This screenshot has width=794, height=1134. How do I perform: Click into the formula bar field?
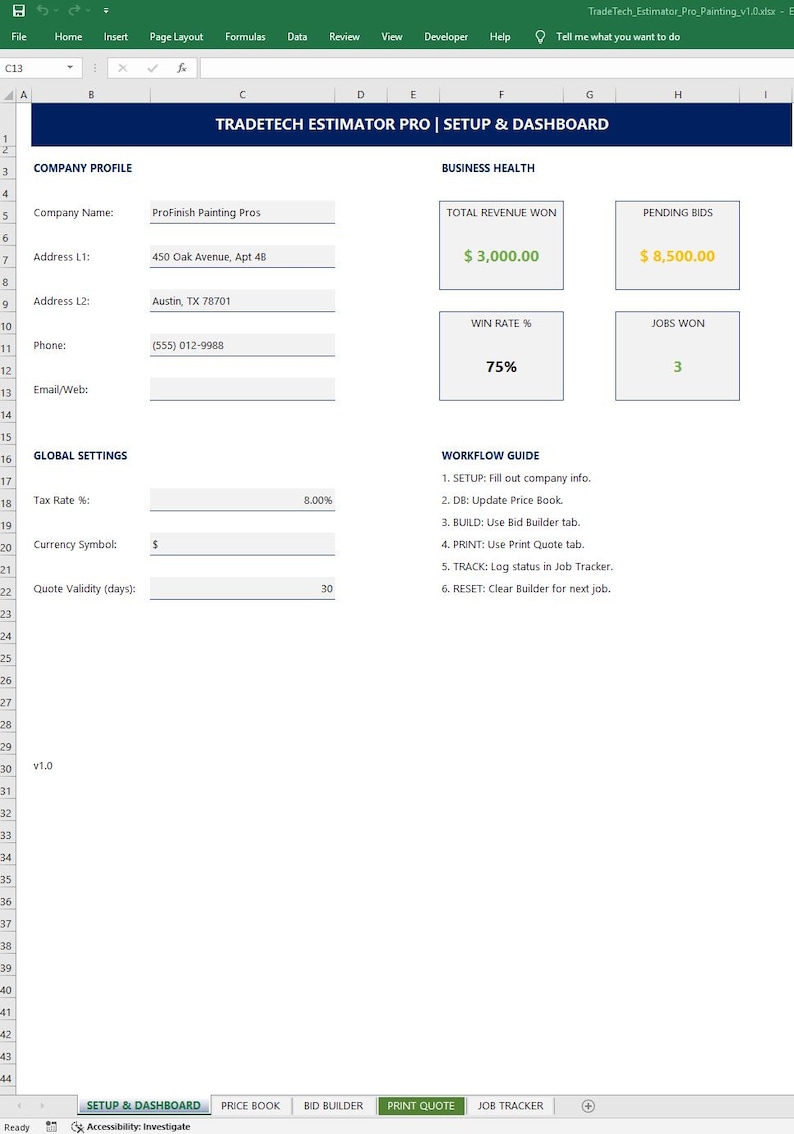[497, 68]
